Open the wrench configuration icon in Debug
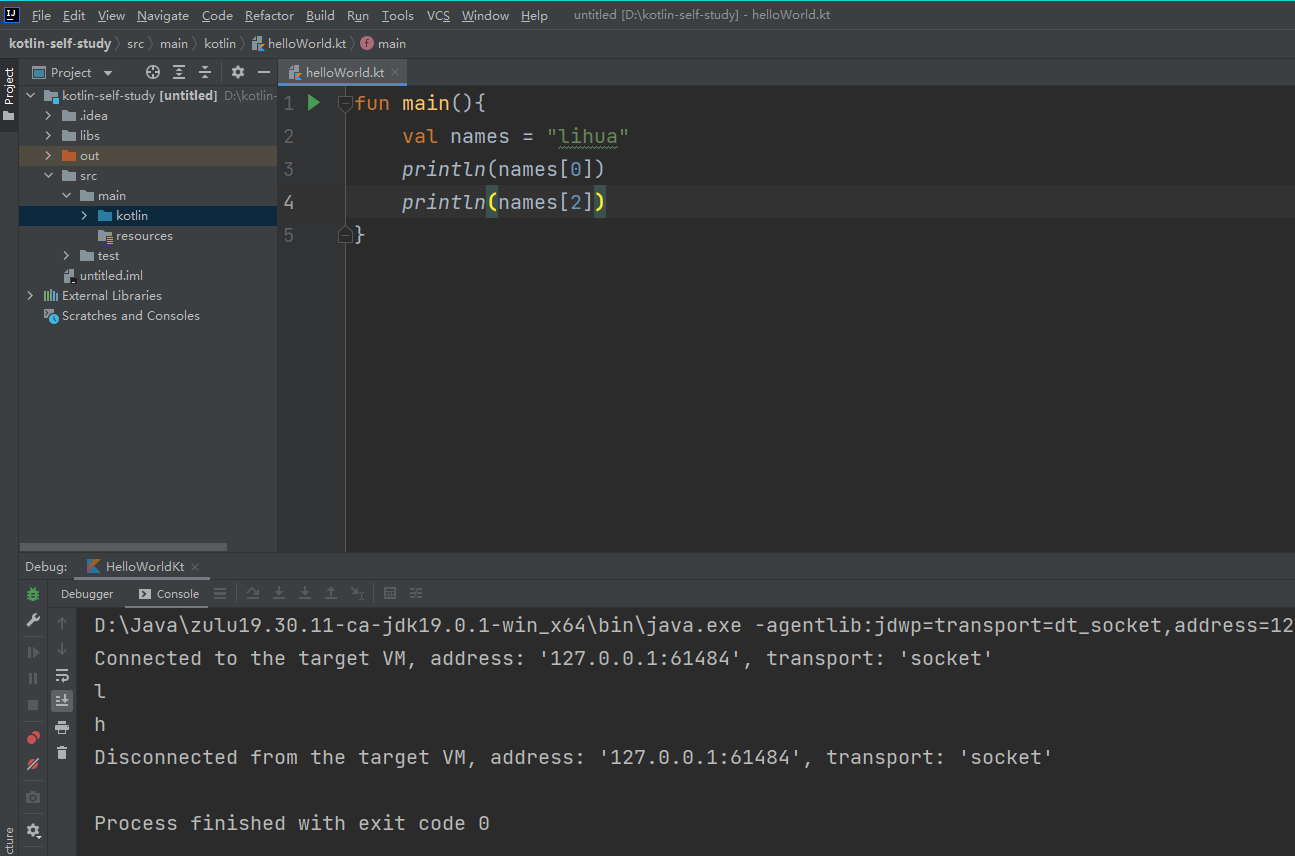 point(33,621)
